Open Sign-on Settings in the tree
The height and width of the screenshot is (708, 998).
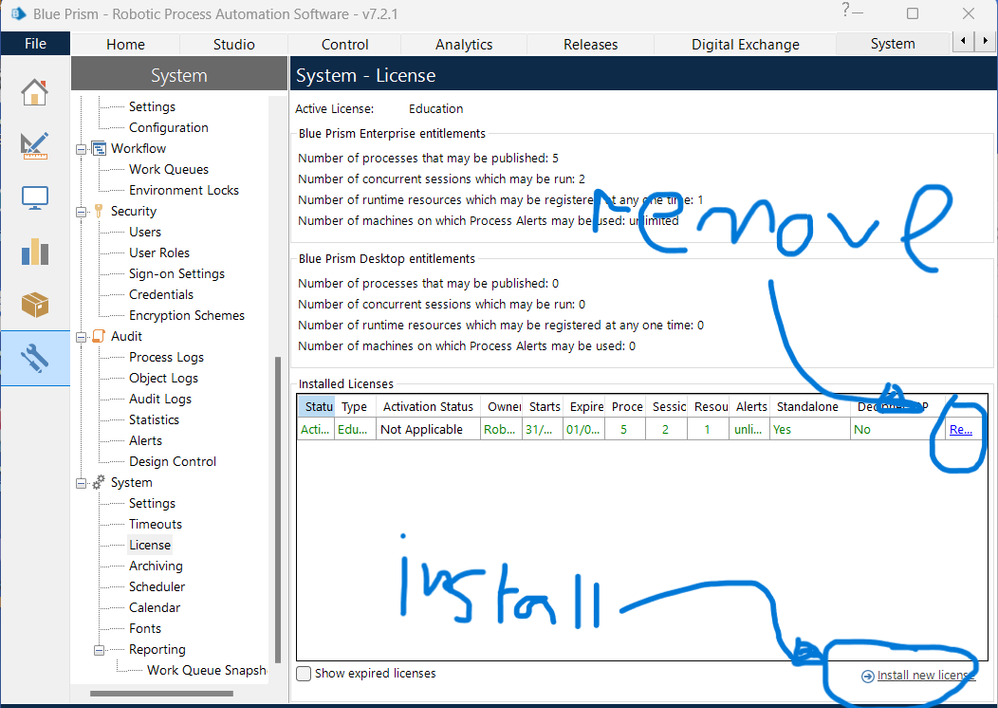click(x=177, y=274)
